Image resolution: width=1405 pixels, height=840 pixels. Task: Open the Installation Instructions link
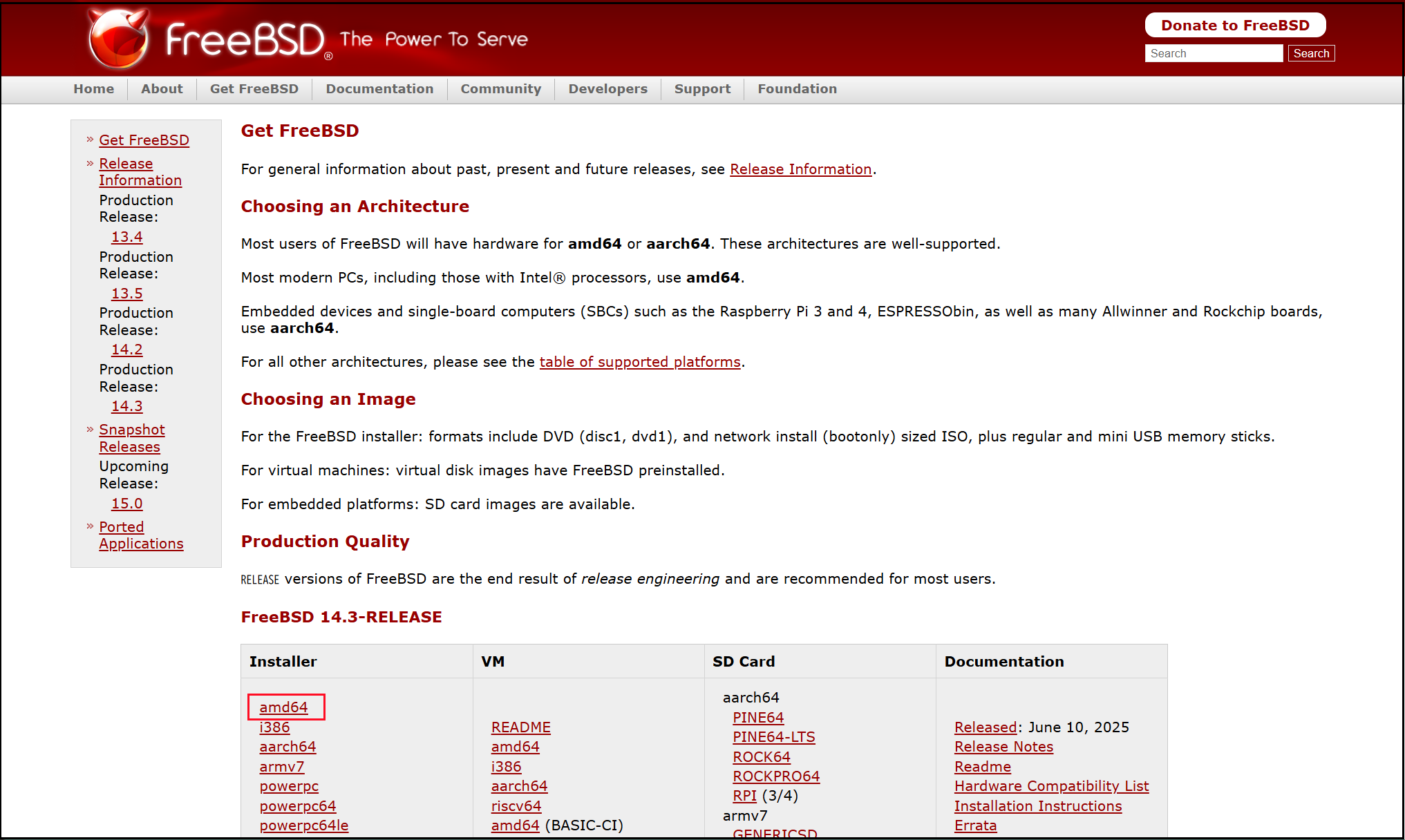click(1038, 806)
